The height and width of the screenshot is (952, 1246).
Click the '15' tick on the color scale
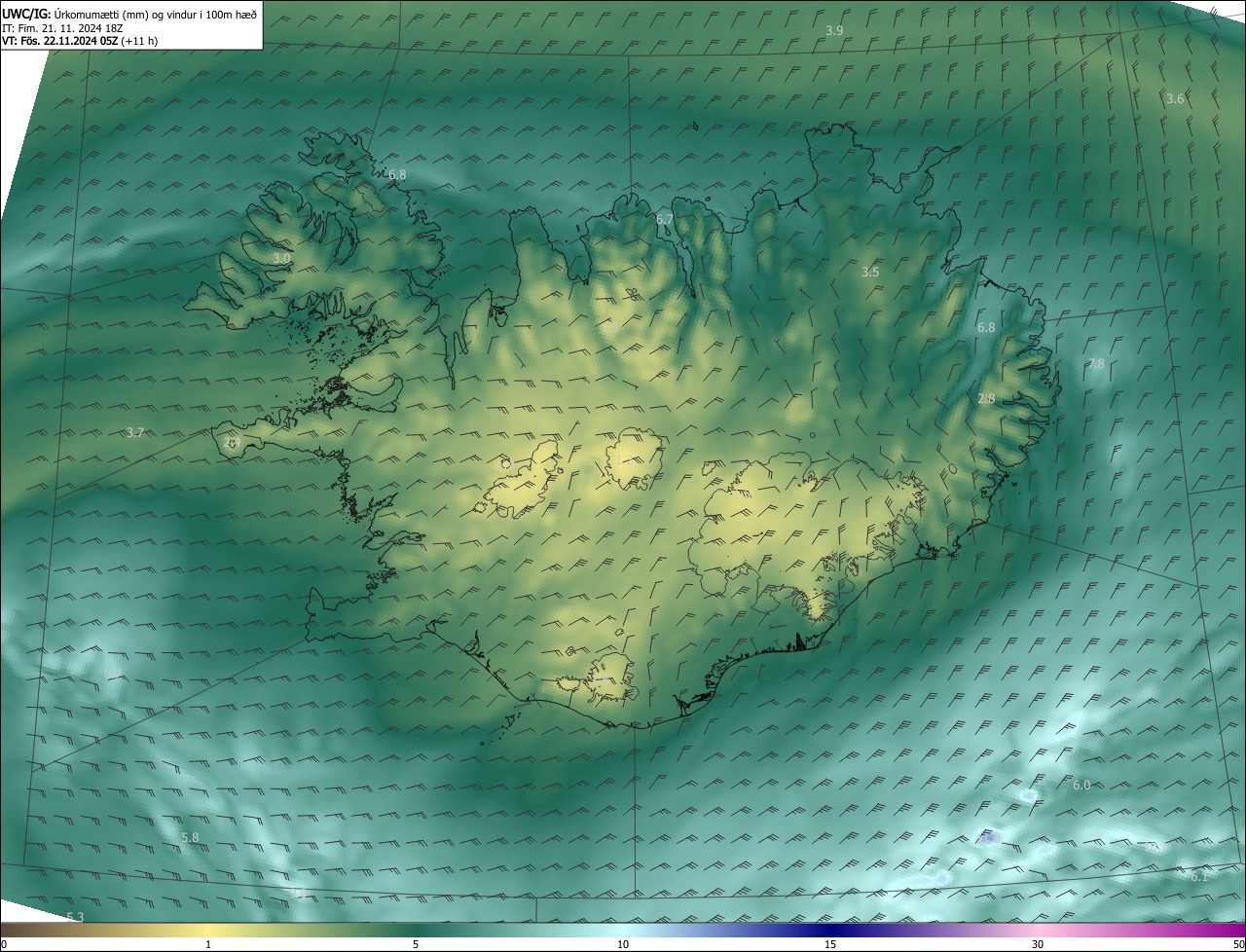pyautogui.click(x=830, y=944)
